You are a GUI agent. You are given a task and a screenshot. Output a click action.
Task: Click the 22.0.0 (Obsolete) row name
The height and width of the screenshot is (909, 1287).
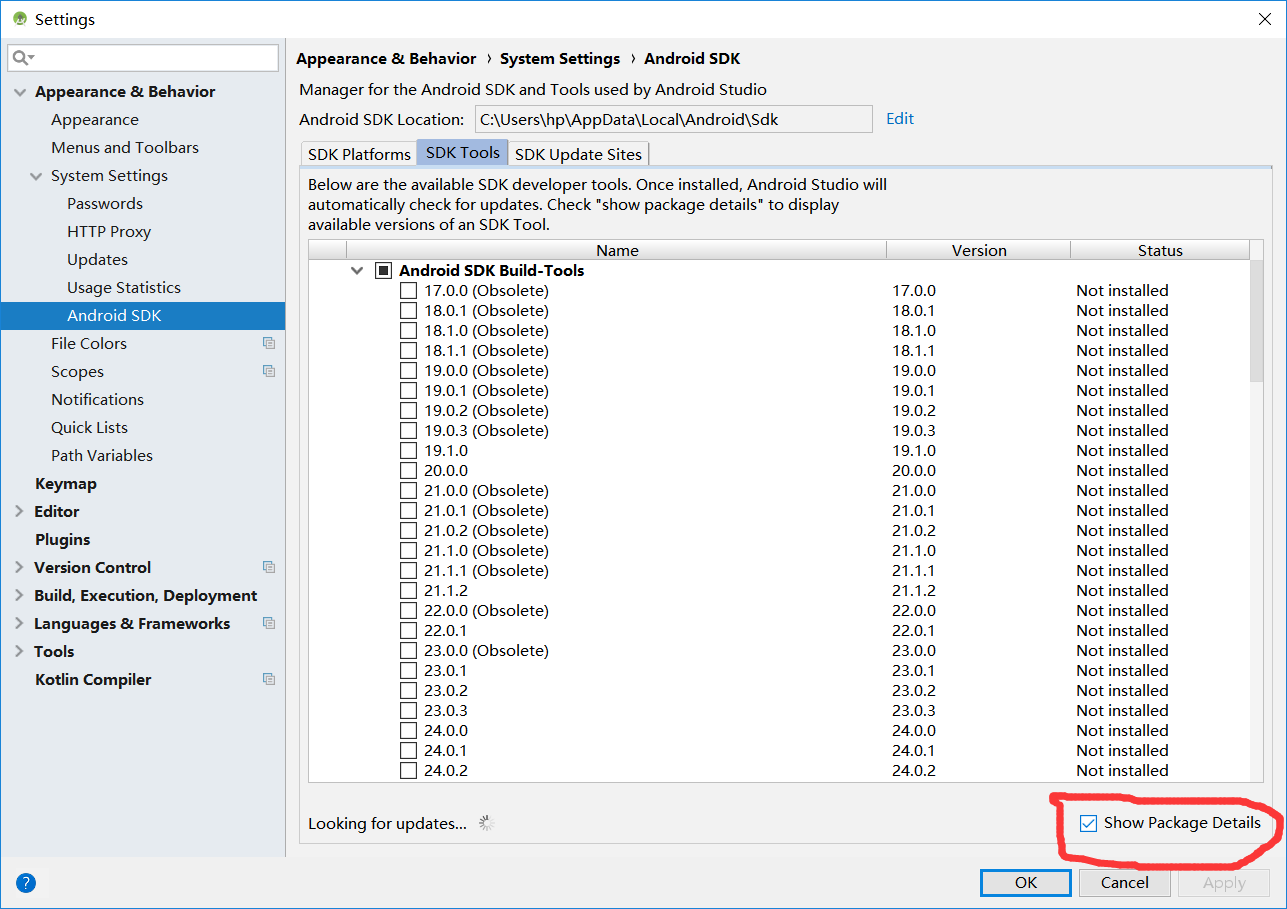[x=486, y=610]
